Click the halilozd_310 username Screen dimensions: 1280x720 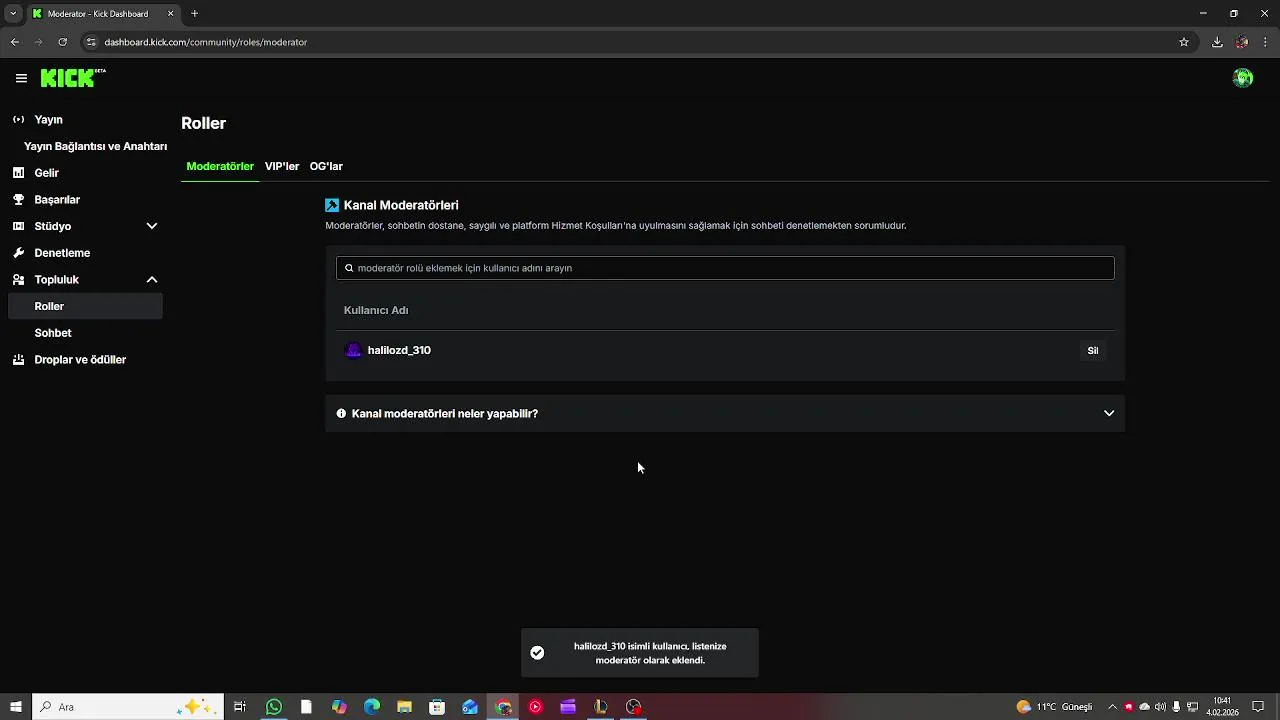pos(399,350)
